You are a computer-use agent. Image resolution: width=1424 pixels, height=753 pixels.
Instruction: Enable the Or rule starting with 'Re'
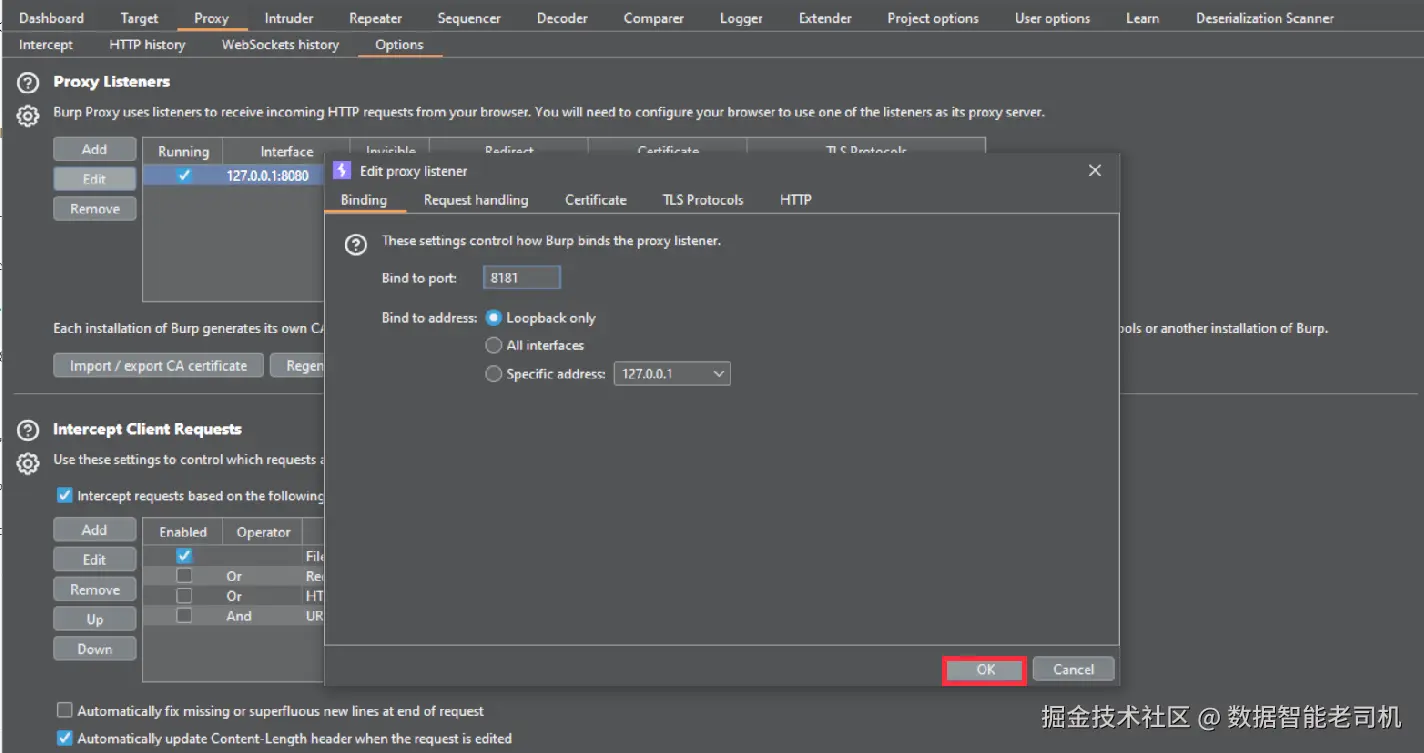tap(184, 576)
